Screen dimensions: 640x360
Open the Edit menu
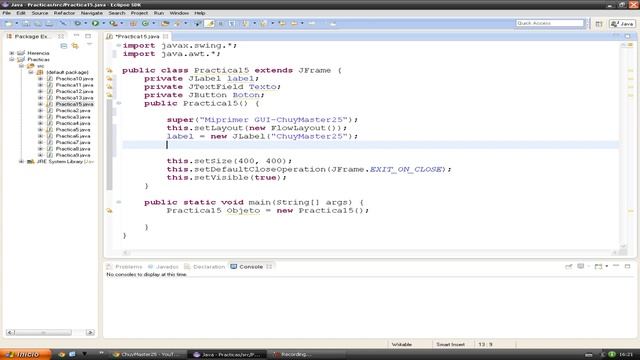coord(21,13)
